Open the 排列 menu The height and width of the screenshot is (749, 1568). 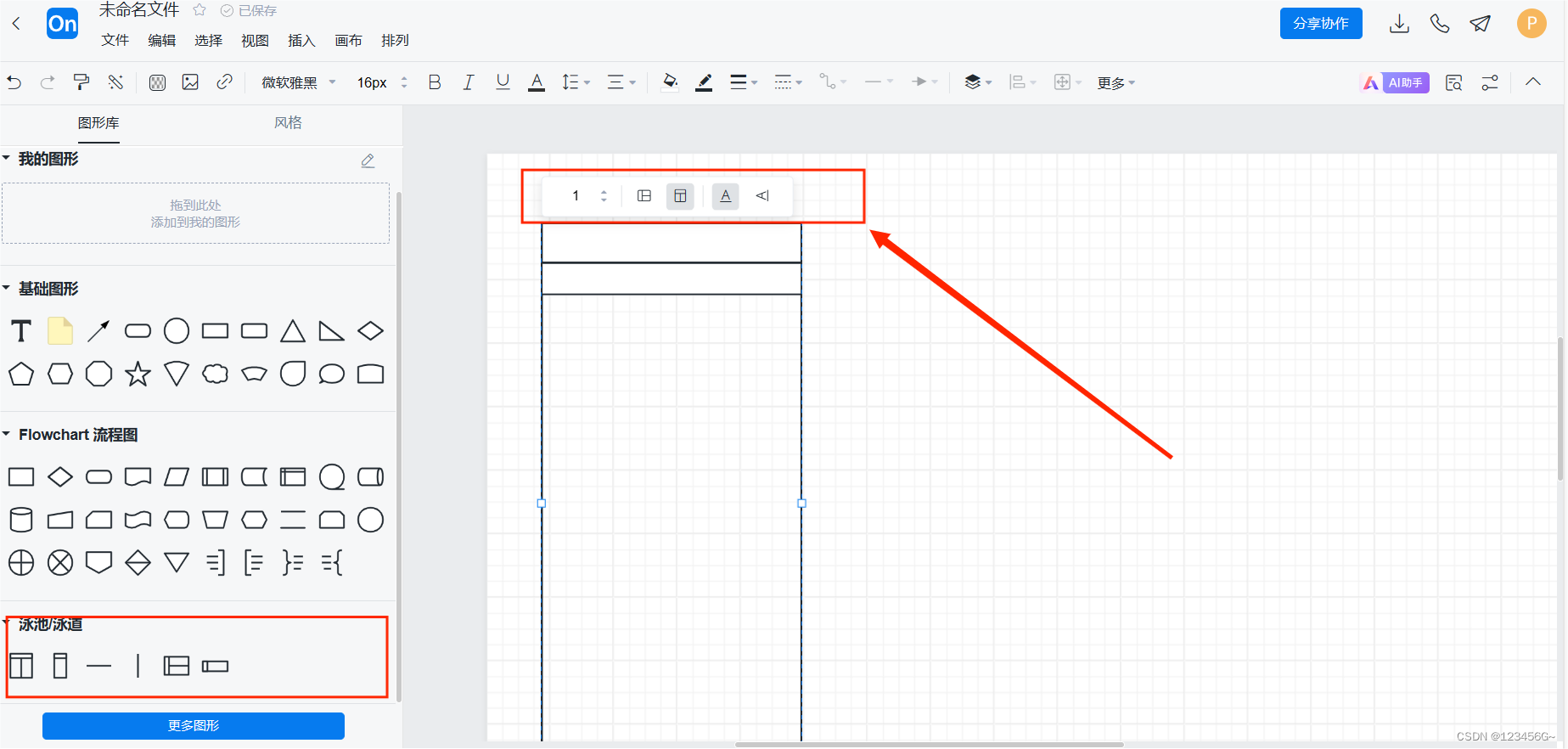click(x=395, y=41)
